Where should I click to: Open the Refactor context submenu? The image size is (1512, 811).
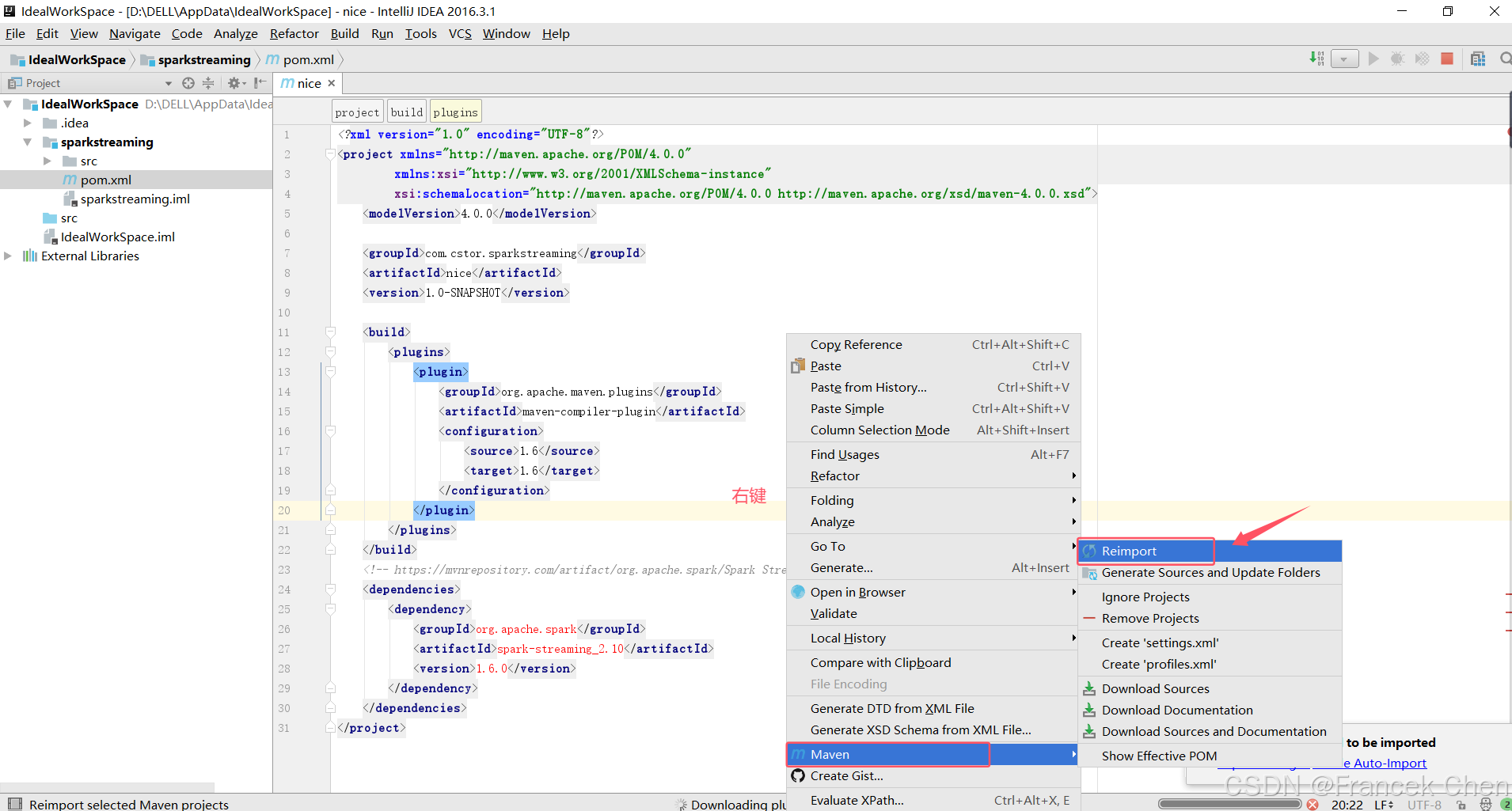933,476
